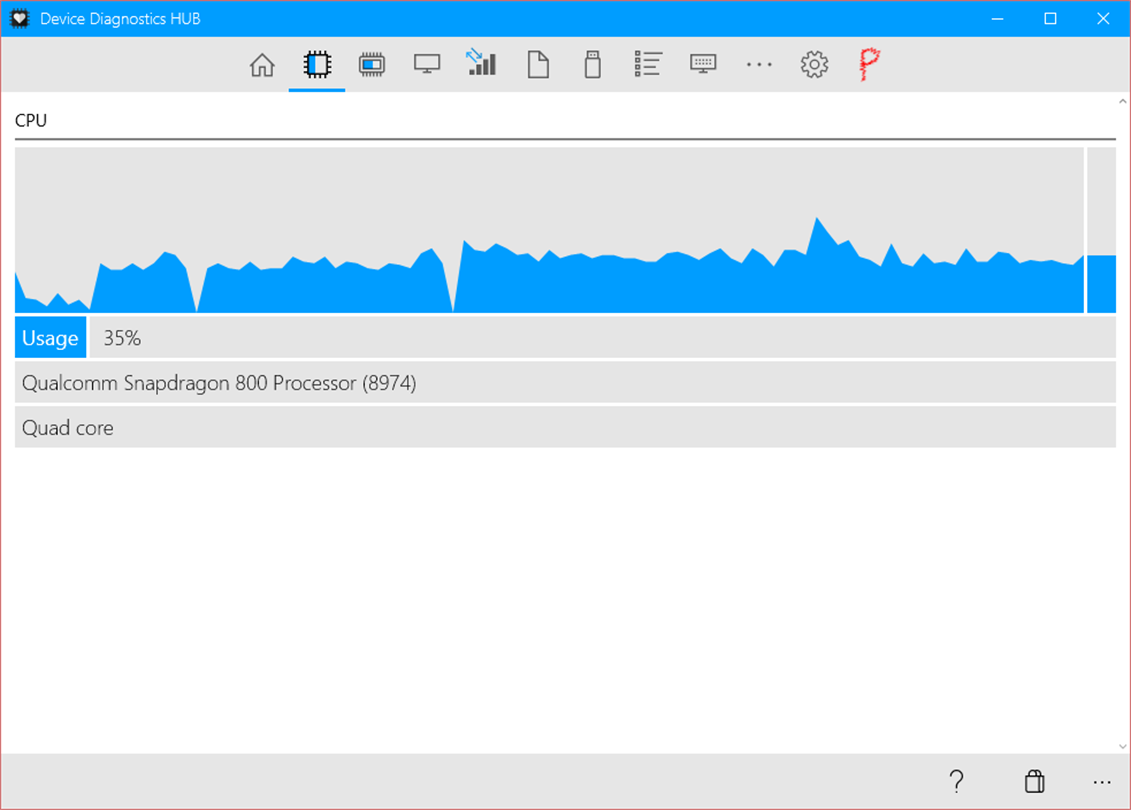Expand bottom bar more options ellipsis
Viewport: 1131px width, 810px height.
tap(1101, 783)
